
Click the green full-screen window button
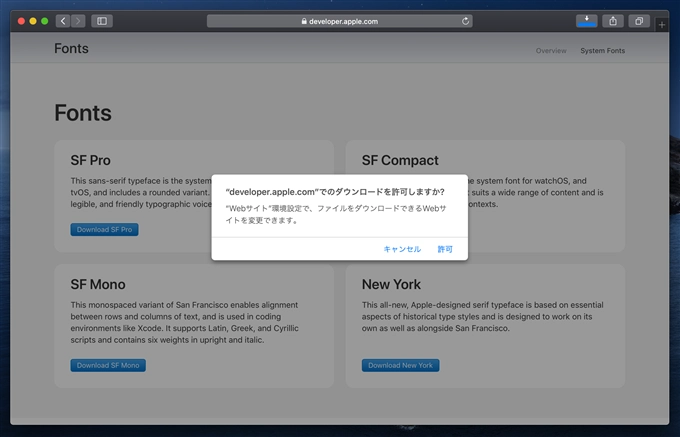pos(45,21)
